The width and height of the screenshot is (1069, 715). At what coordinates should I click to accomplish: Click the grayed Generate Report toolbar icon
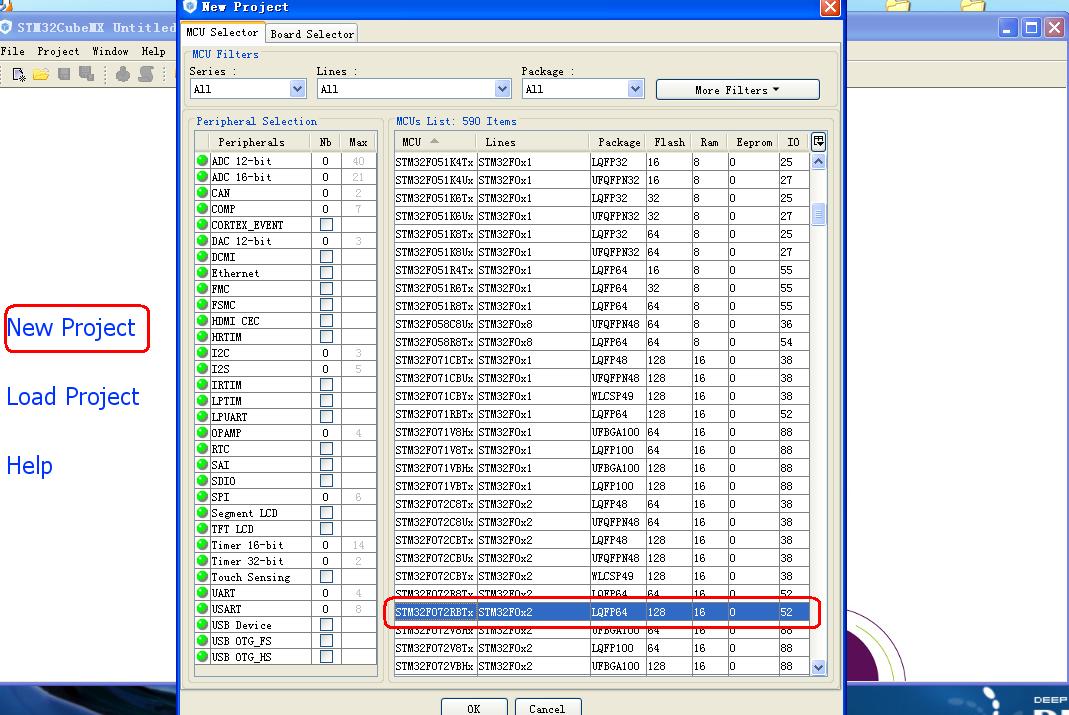(146, 74)
